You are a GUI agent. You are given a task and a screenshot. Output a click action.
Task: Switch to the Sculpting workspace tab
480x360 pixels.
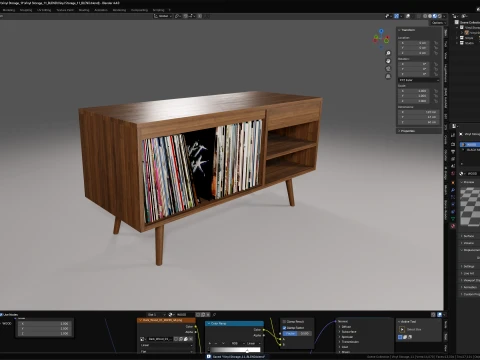(x=26, y=10)
